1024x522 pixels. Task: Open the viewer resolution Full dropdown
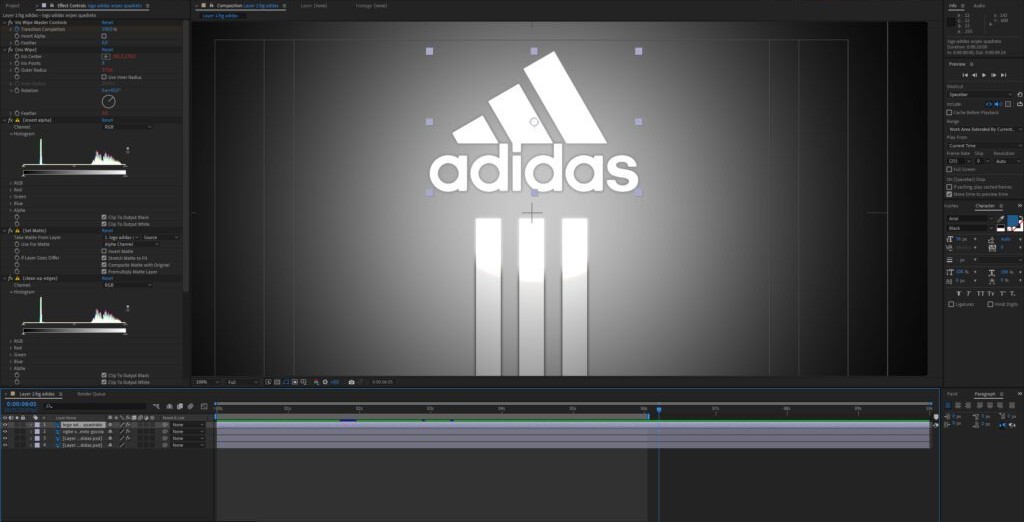tap(242, 382)
